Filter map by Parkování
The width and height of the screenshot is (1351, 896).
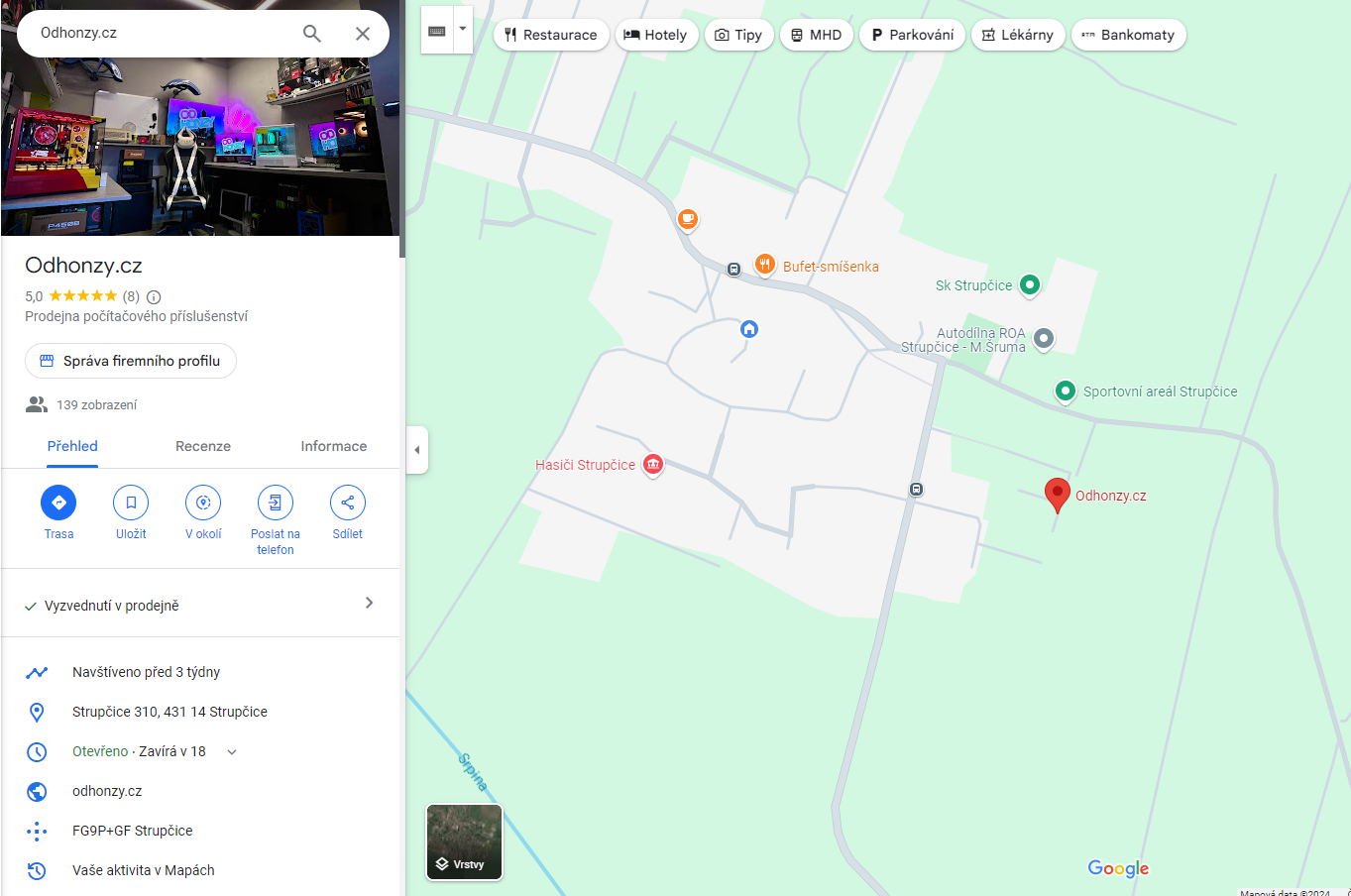pos(912,35)
